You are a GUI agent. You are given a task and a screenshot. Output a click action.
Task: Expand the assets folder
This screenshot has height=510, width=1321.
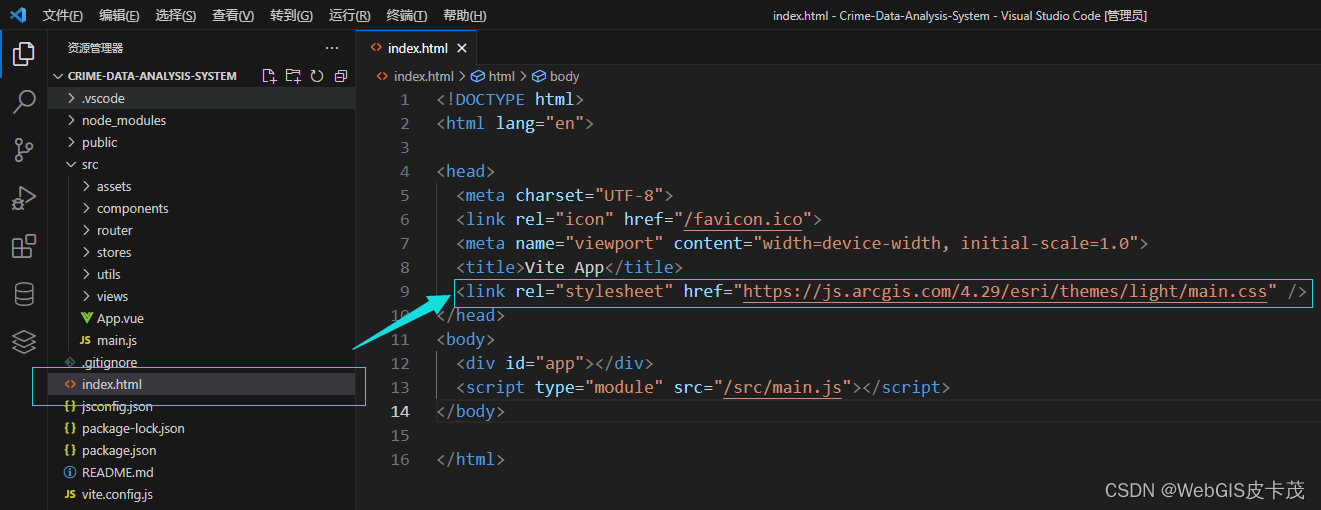pyautogui.click(x=201, y=186)
